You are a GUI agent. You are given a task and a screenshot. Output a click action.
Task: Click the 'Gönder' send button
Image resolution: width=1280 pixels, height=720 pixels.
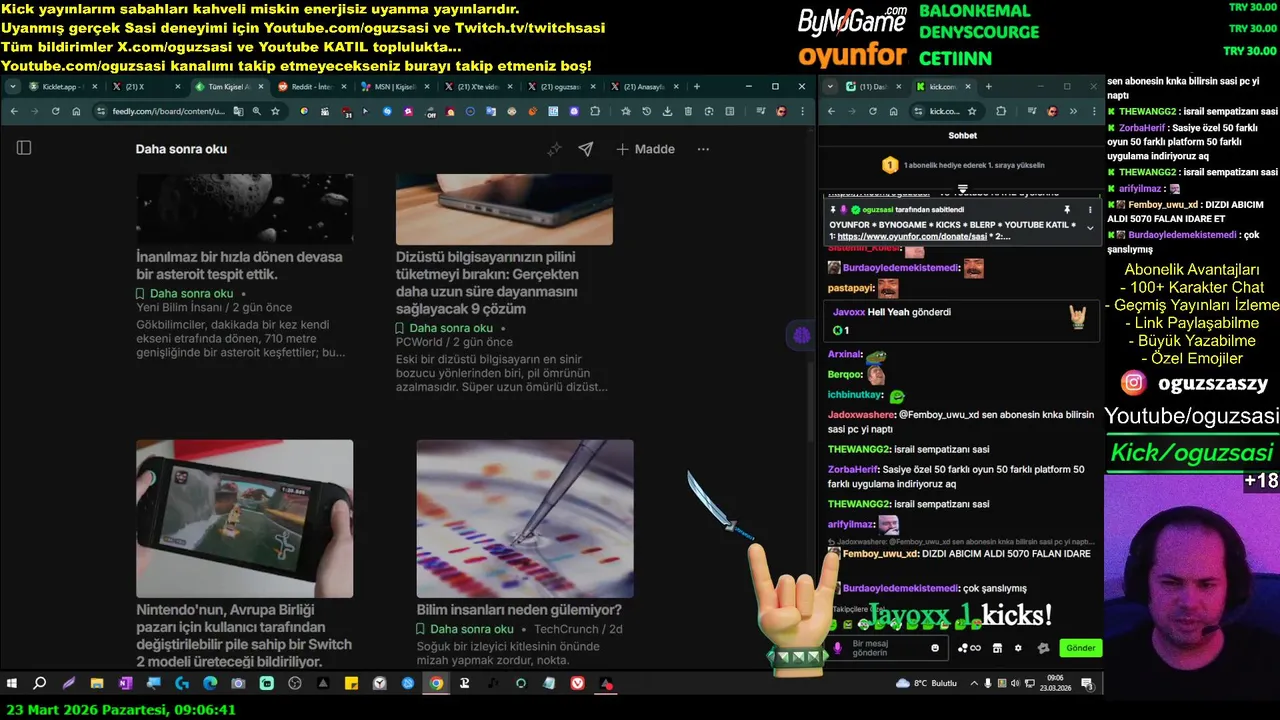pyautogui.click(x=1080, y=648)
